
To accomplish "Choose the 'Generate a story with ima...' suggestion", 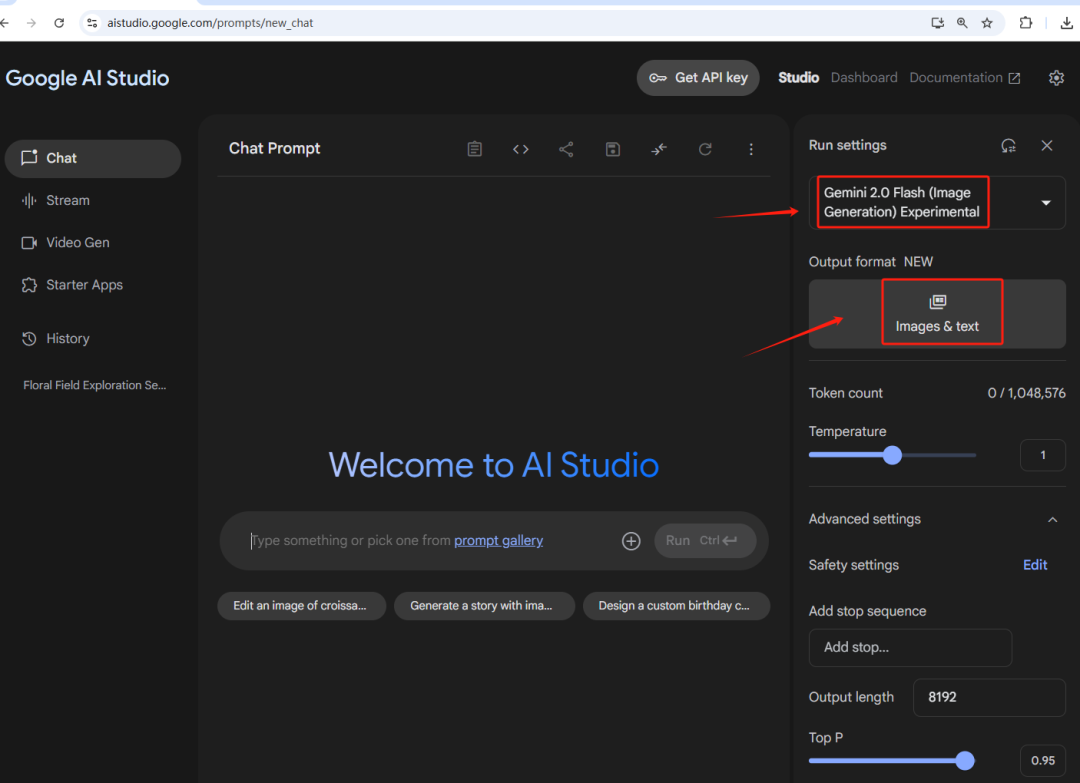I will 484,606.
